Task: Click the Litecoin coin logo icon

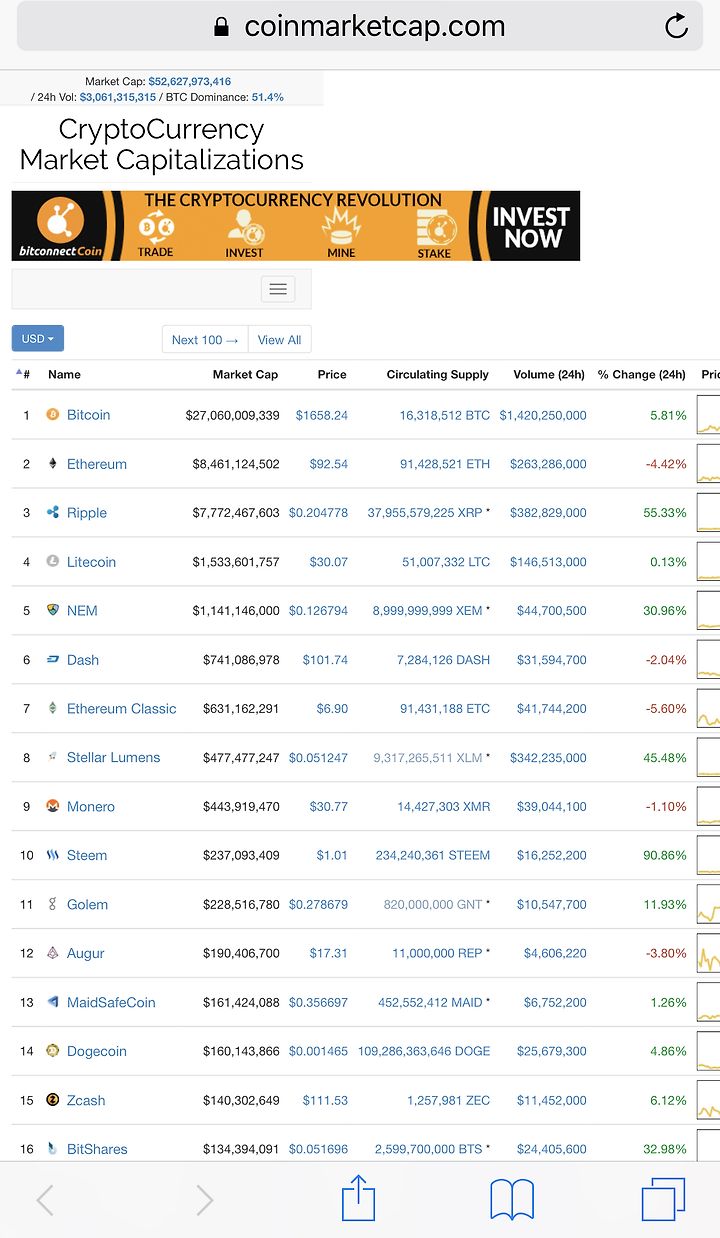Action: click(x=53, y=561)
